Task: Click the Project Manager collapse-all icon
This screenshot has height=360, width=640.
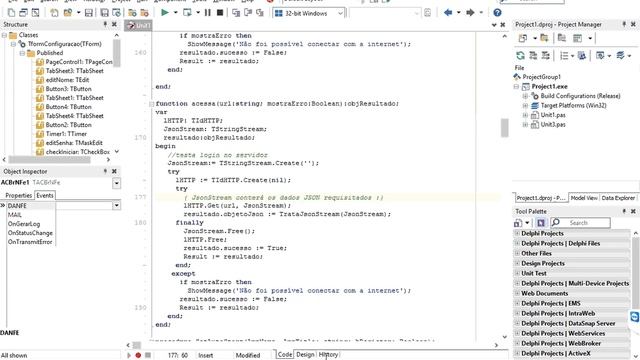Action: (x=545, y=56)
